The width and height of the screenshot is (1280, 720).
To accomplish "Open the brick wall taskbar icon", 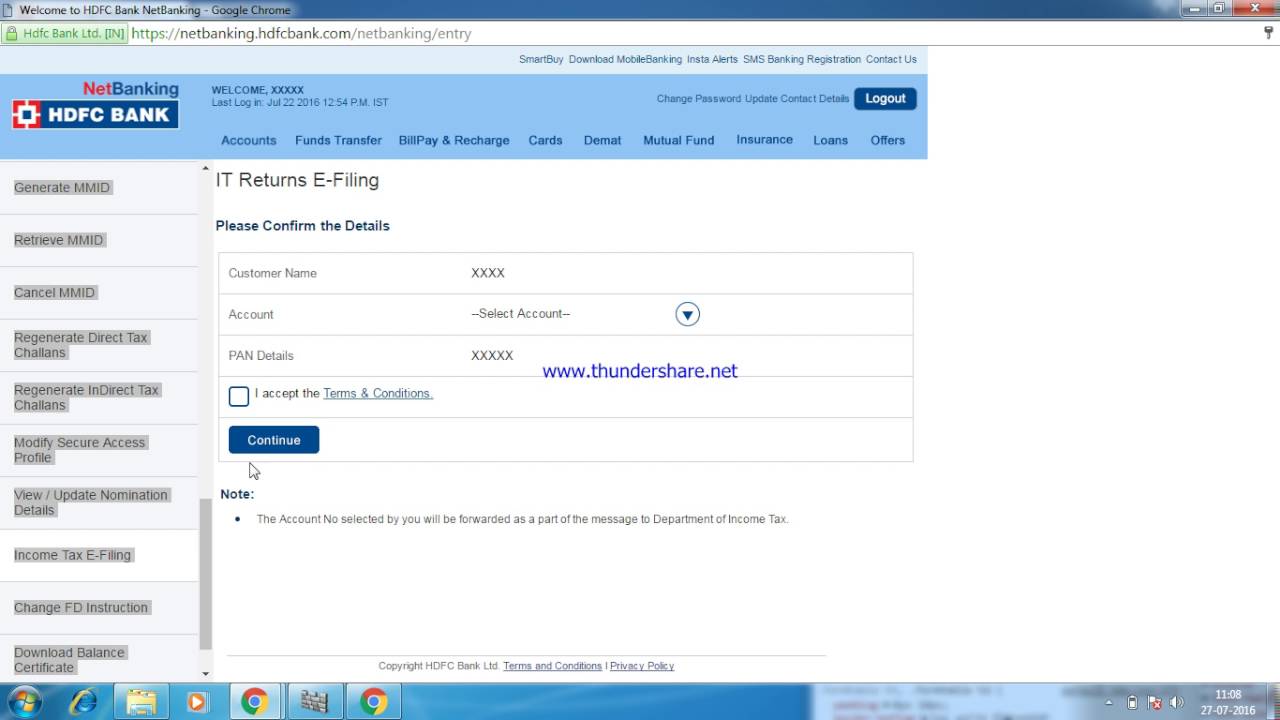I will (314, 702).
